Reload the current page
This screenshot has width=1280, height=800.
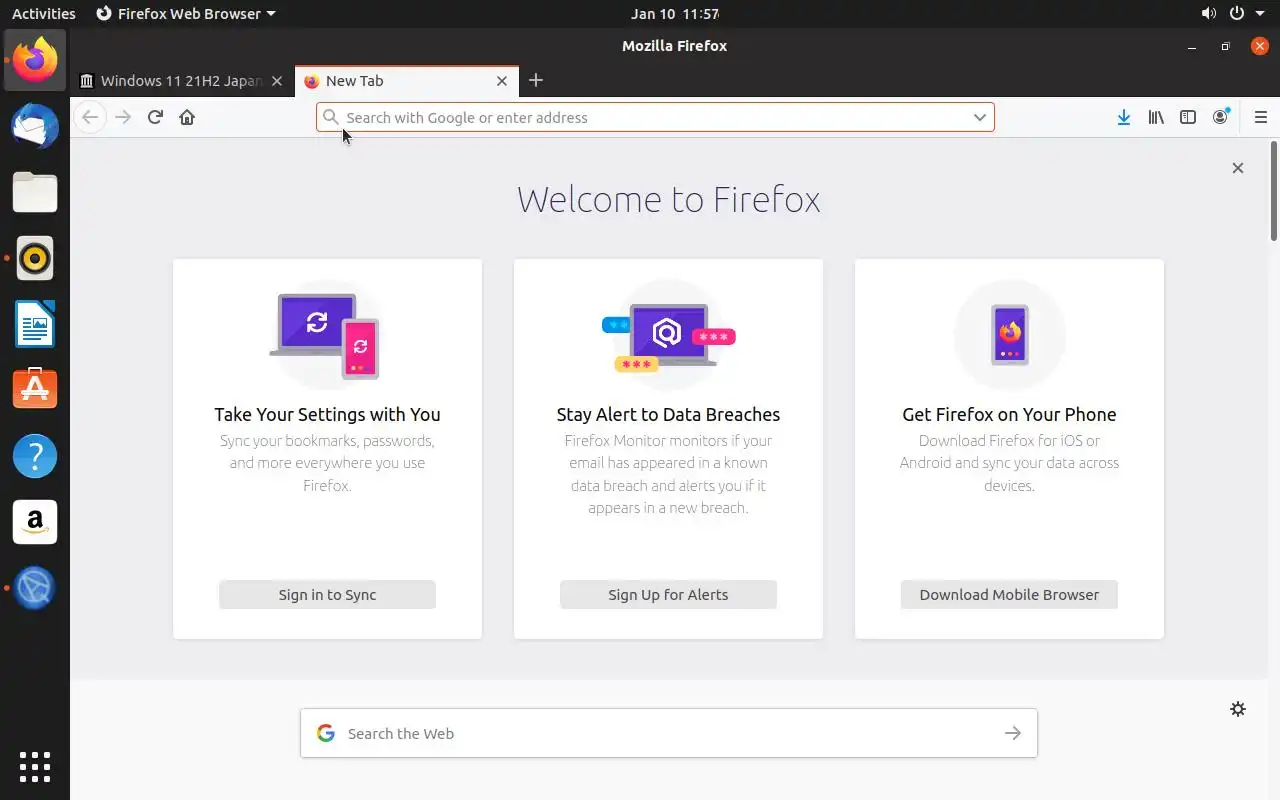[155, 117]
